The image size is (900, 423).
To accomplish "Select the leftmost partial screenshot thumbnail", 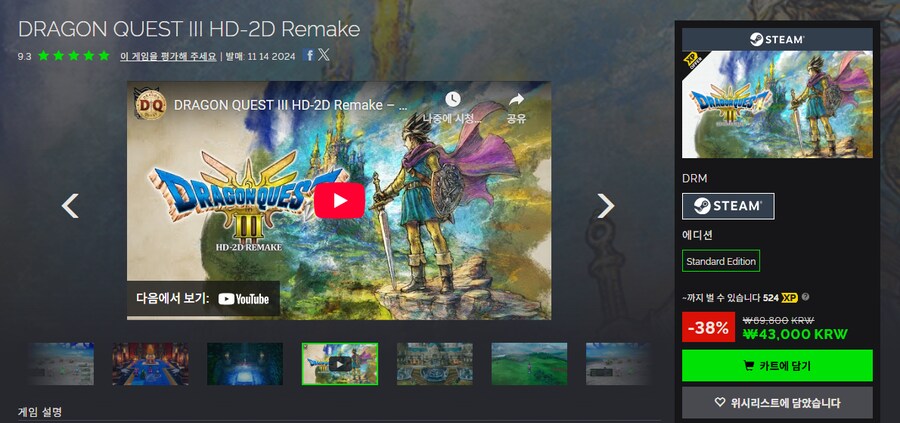I will pyautogui.click(x=60, y=364).
